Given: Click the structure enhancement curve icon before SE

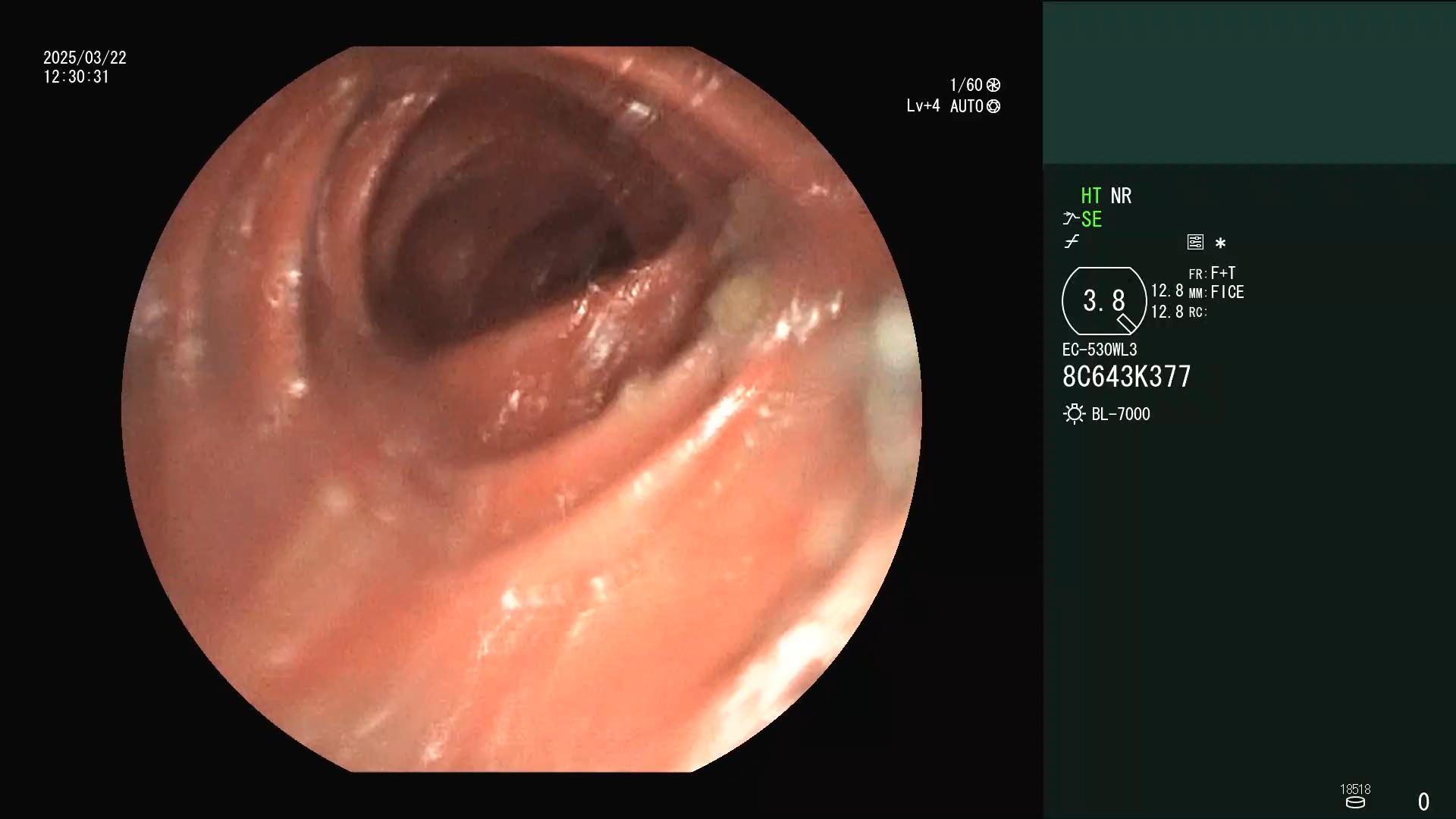Looking at the screenshot, I should pos(1071,218).
